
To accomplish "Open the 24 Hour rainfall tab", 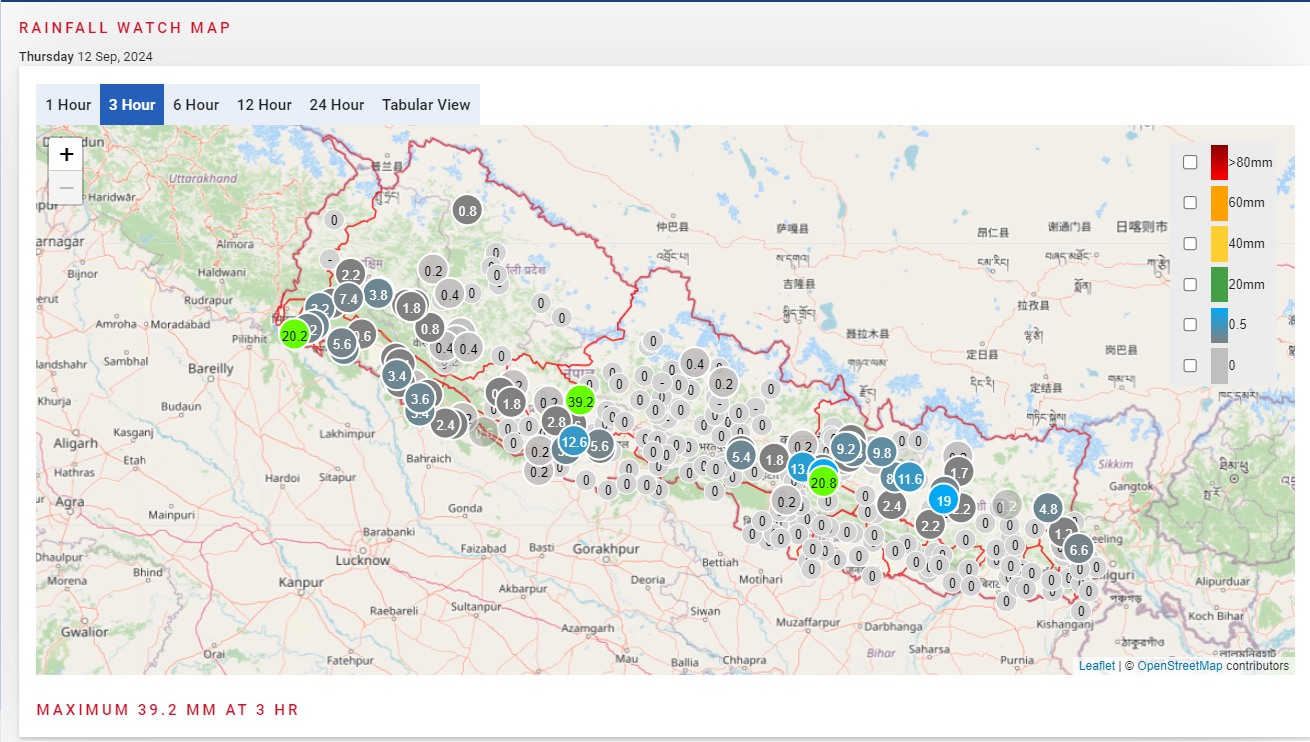I will click(336, 105).
